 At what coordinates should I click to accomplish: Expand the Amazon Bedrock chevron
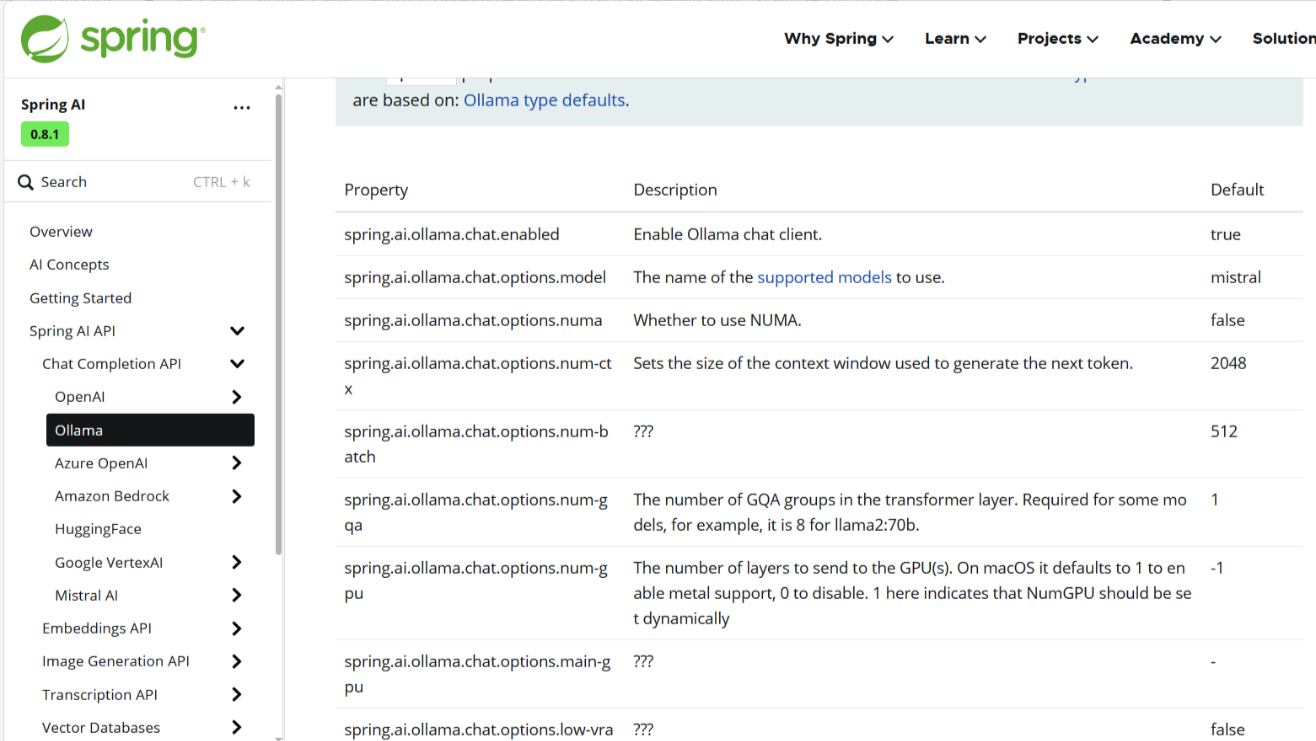click(x=237, y=496)
